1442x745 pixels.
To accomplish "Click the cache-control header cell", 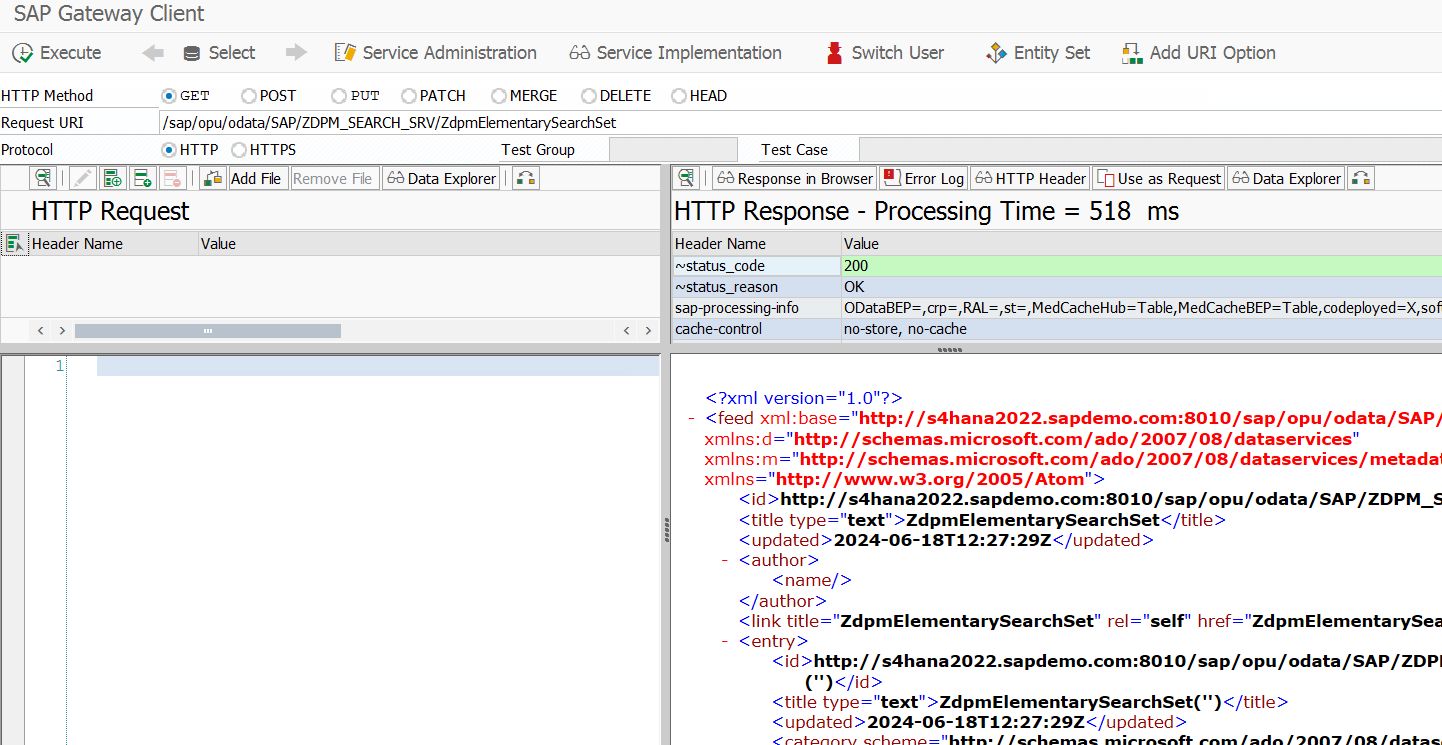I will click(x=757, y=329).
